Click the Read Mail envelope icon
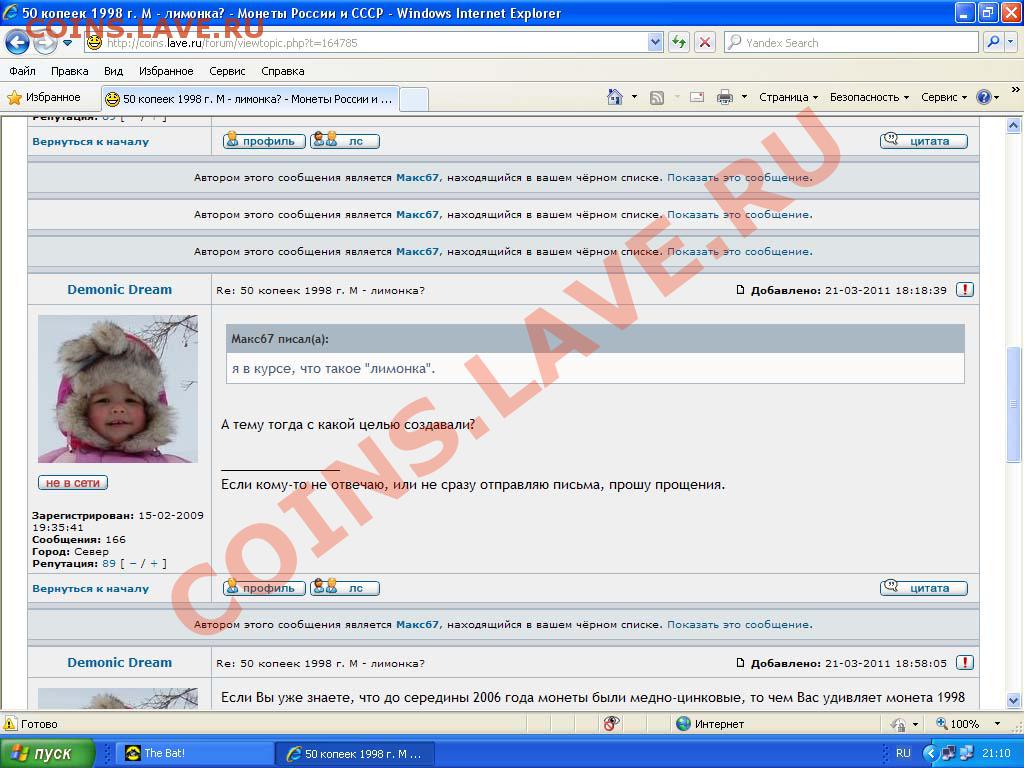Viewport: 1024px width, 768px height. 697,97
